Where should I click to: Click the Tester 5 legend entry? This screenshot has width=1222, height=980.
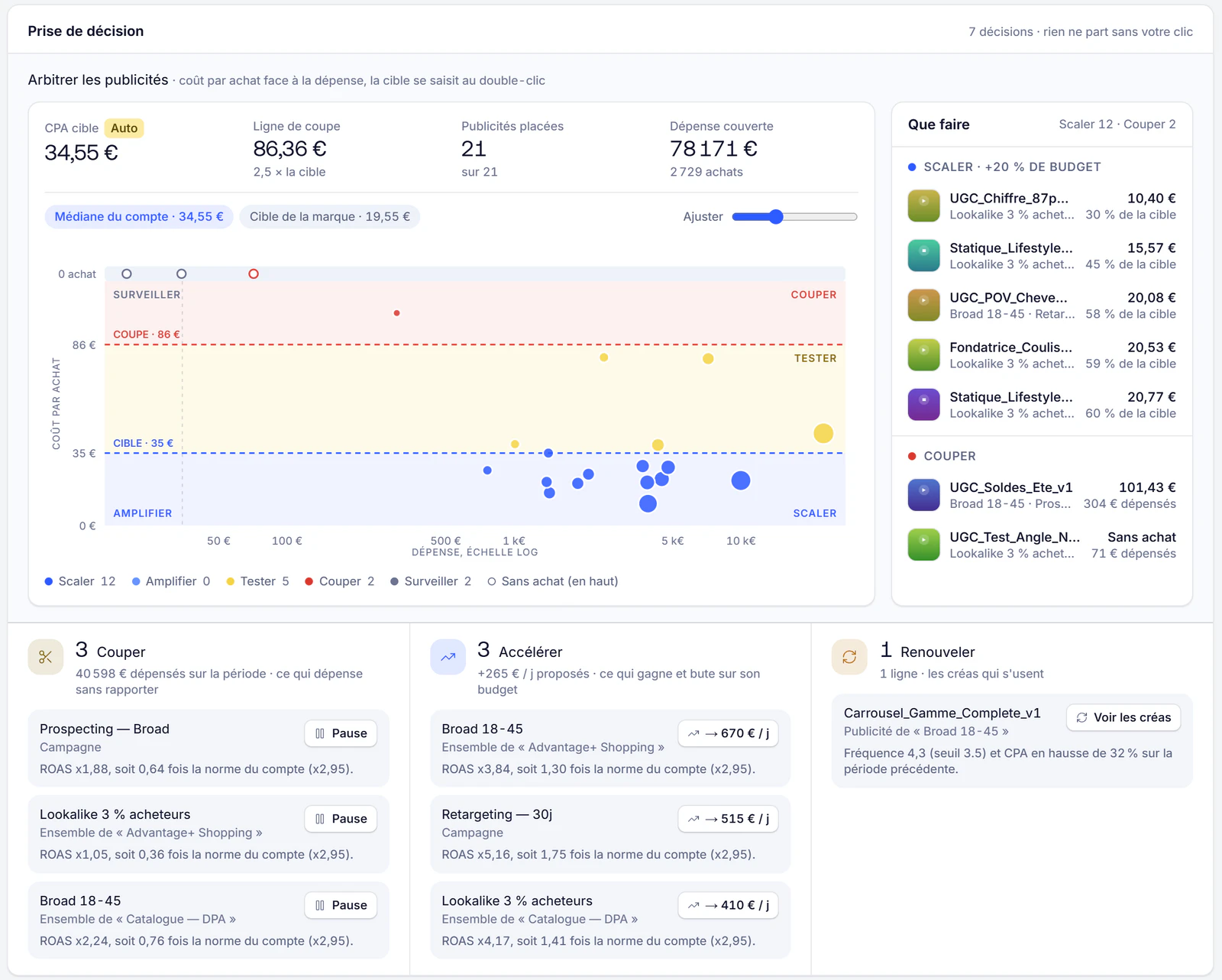click(257, 581)
